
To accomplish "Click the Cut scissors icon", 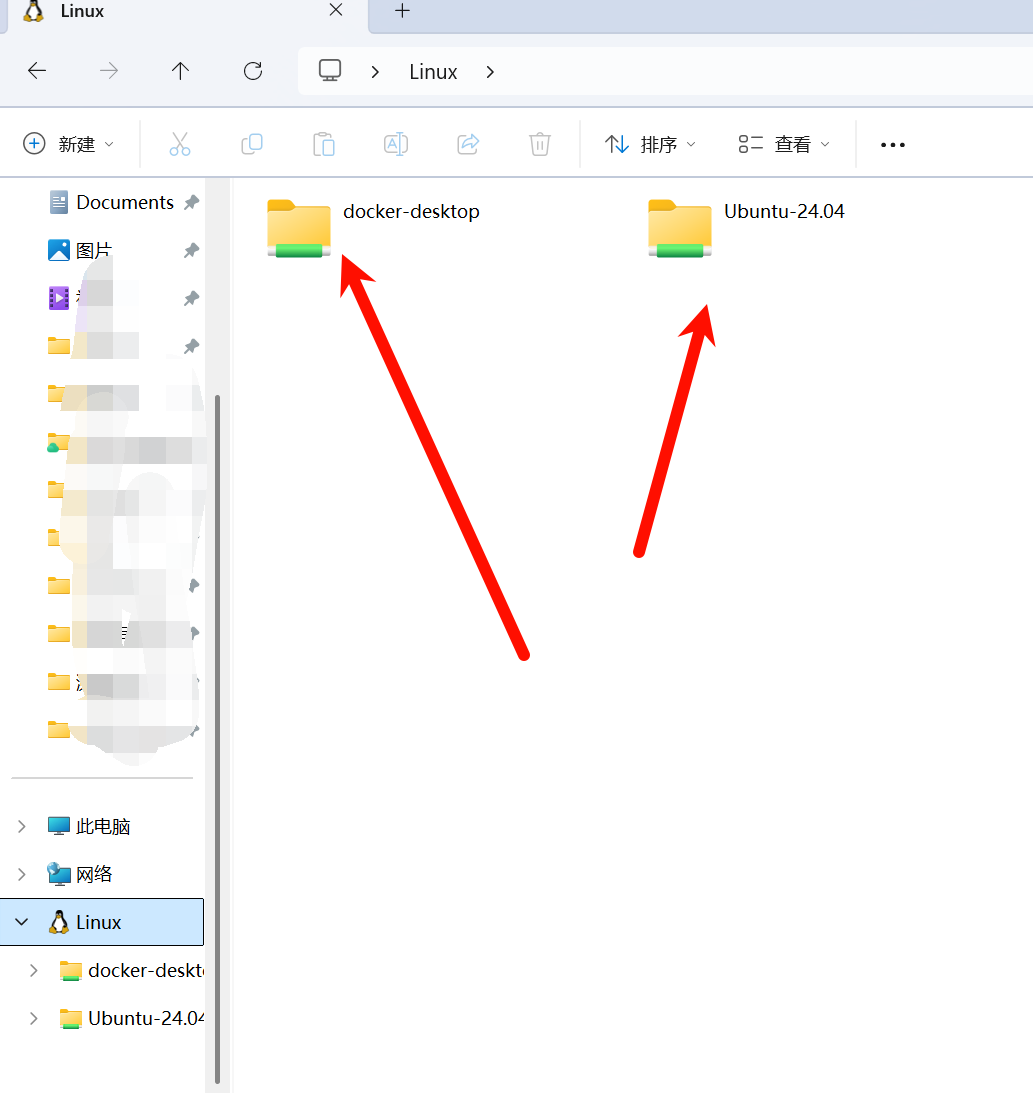I will [180, 144].
